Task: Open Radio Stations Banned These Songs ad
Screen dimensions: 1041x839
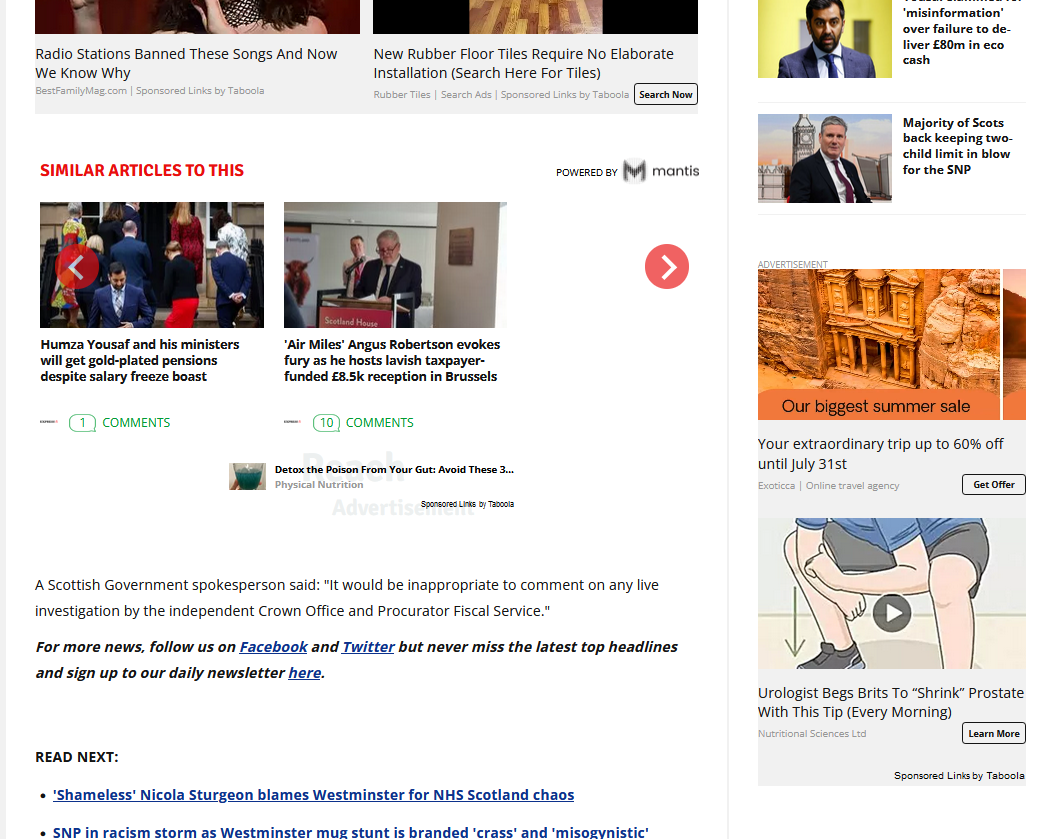Action: coord(186,63)
